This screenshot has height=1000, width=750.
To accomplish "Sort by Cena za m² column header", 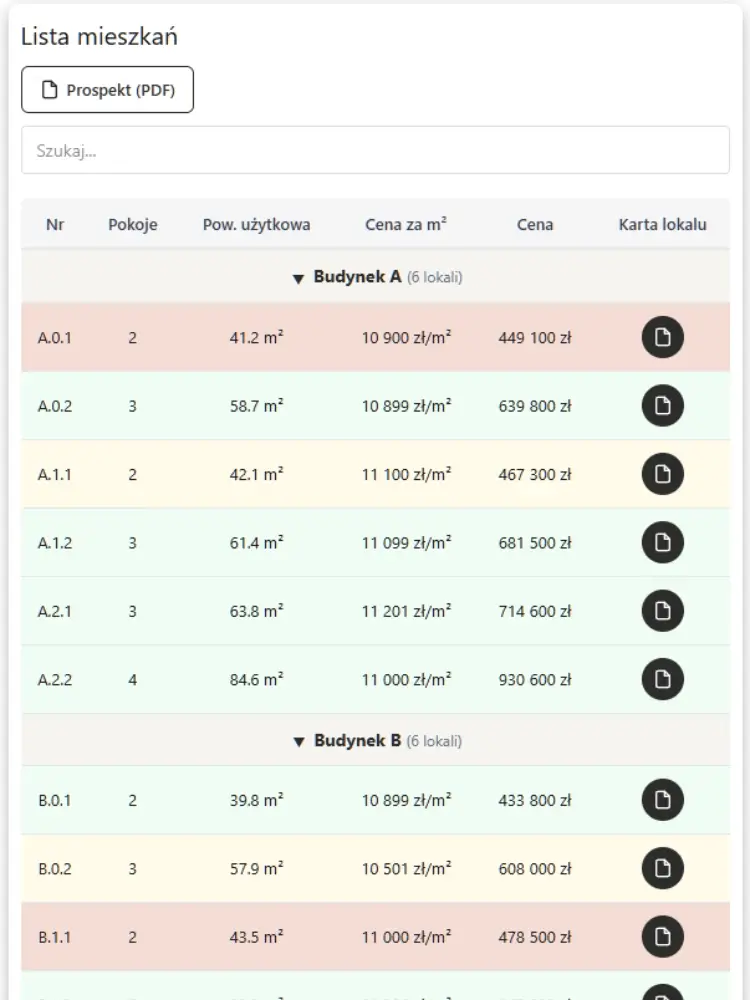I will pos(406,224).
